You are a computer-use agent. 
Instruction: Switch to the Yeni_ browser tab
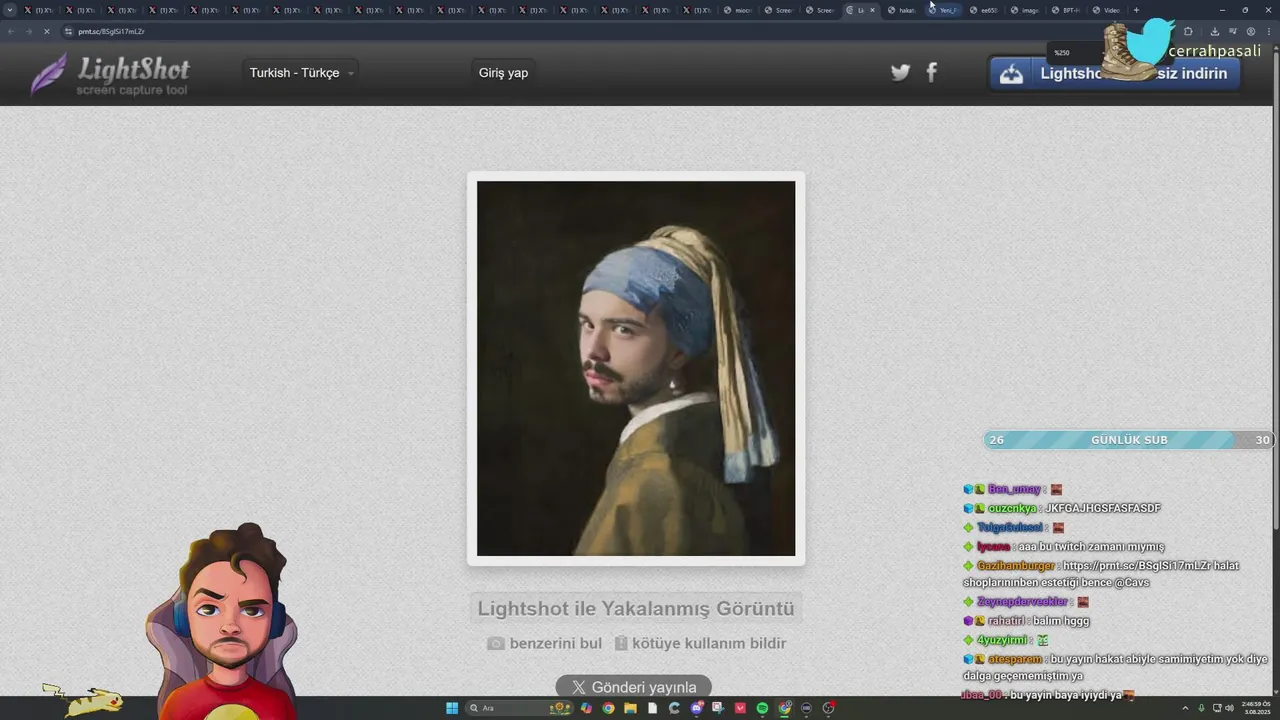[943, 10]
